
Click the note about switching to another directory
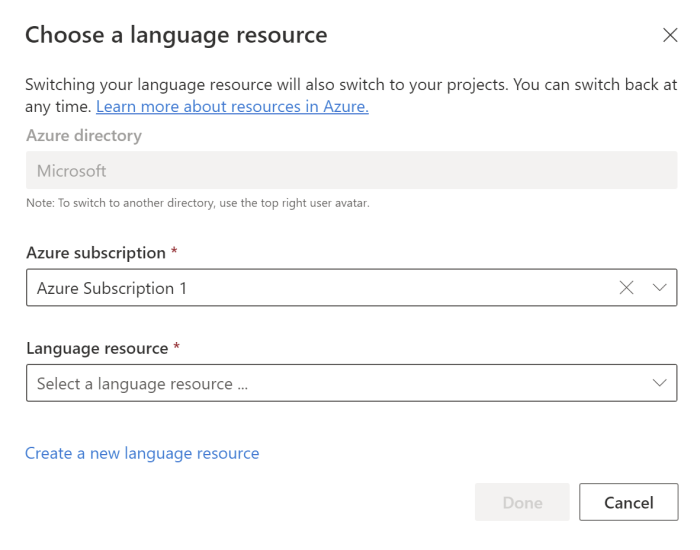[198, 203]
